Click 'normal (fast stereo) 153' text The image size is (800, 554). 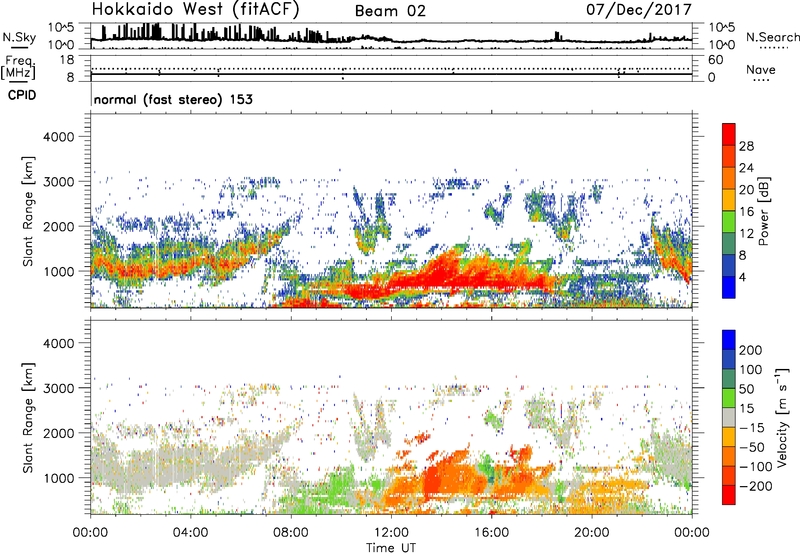point(173,99)
